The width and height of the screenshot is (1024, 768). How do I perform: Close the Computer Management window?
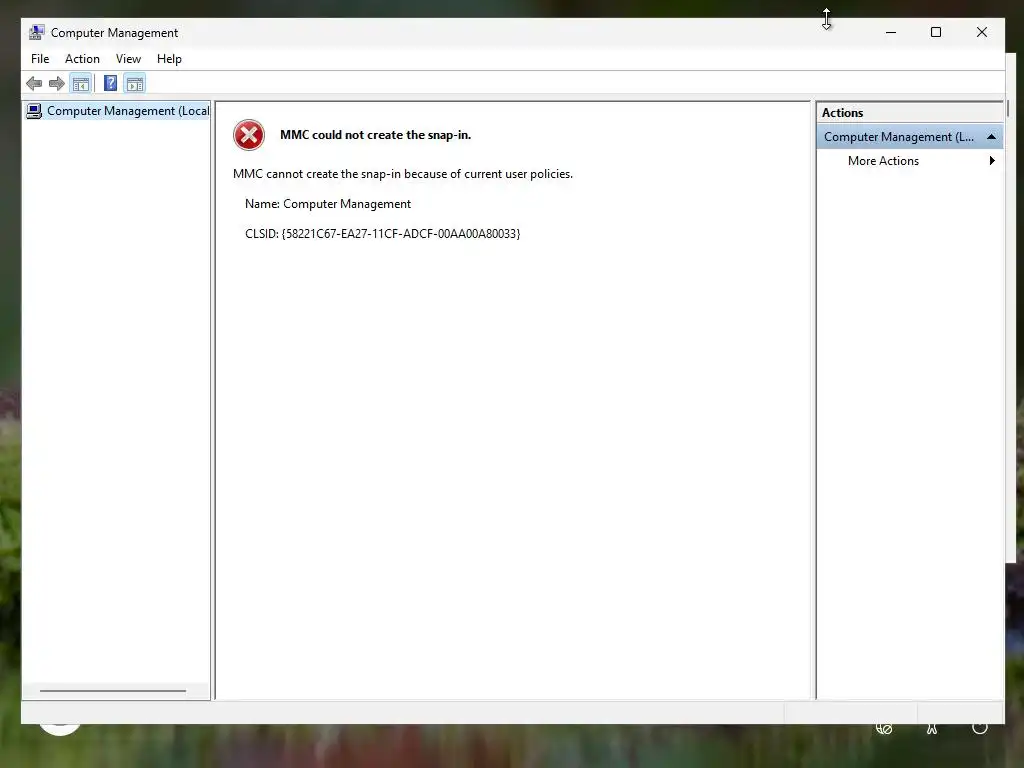click(982, 32)
